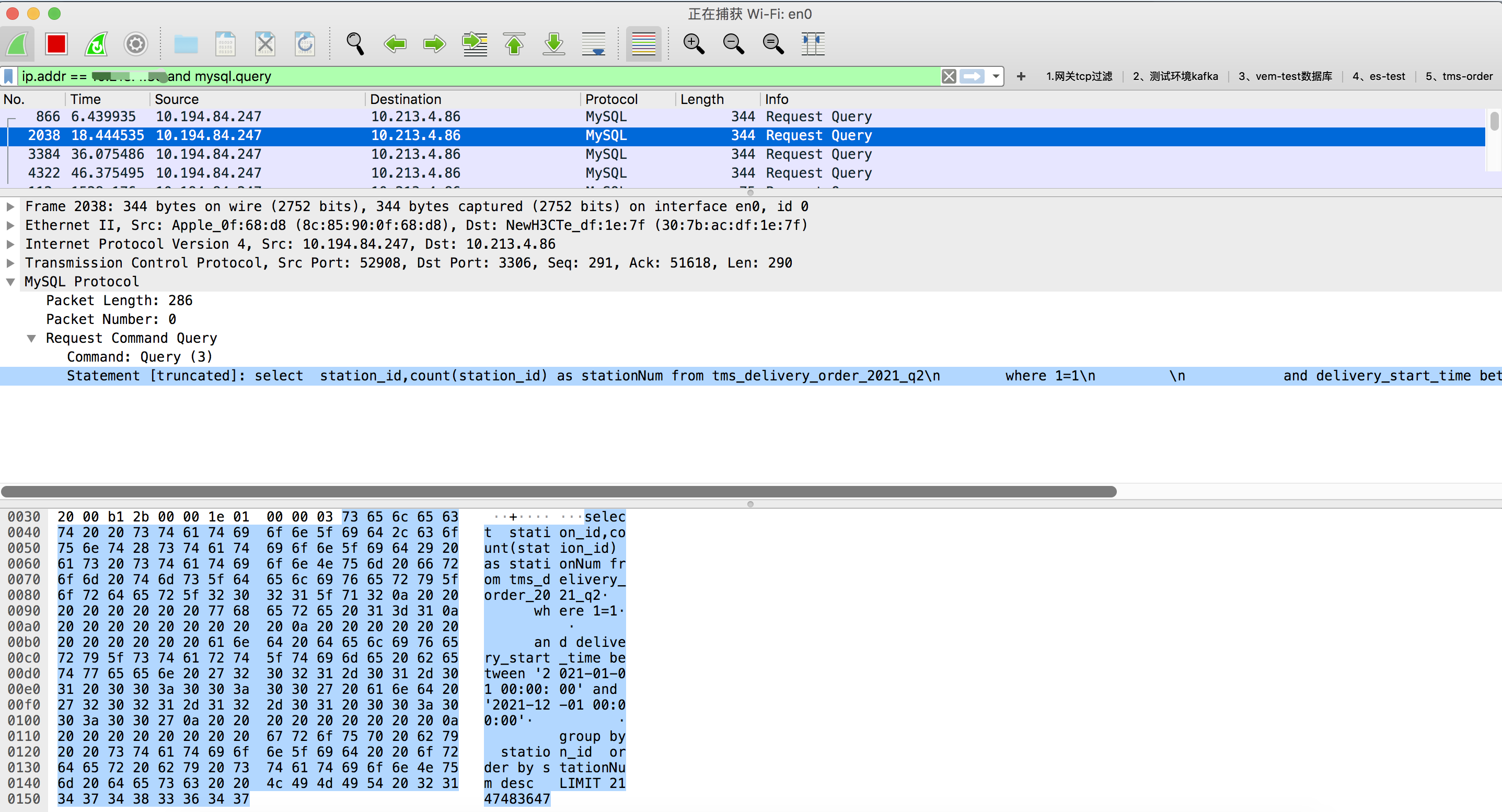Reset text to normal size

pyautogui.click(x=773, y=44)
